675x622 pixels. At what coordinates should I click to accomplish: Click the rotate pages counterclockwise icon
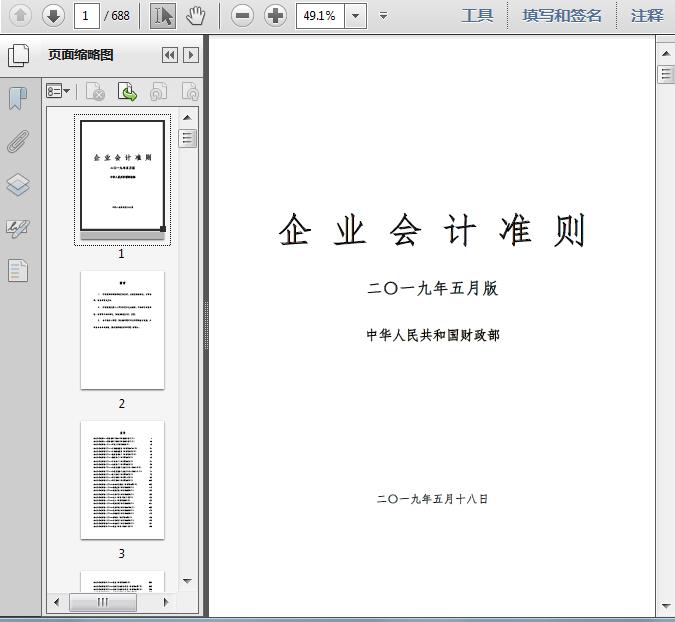pos(159,92)
